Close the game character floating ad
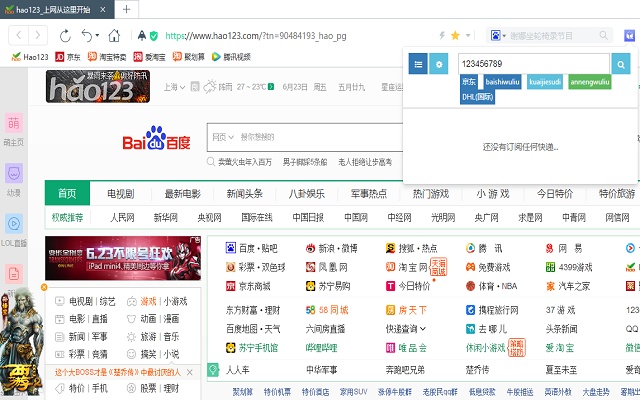640x400 pixels. point(44,287)
